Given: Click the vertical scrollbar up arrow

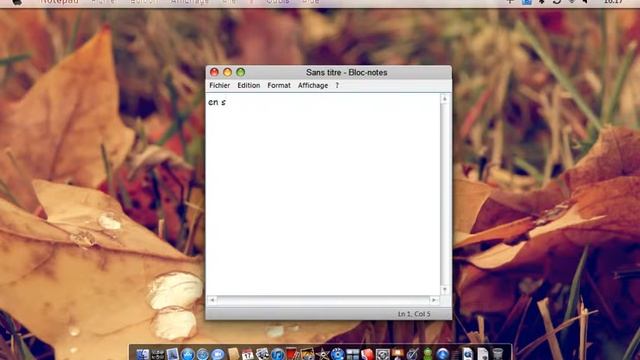Looking at the screenshot, I should tap(444, 99).
